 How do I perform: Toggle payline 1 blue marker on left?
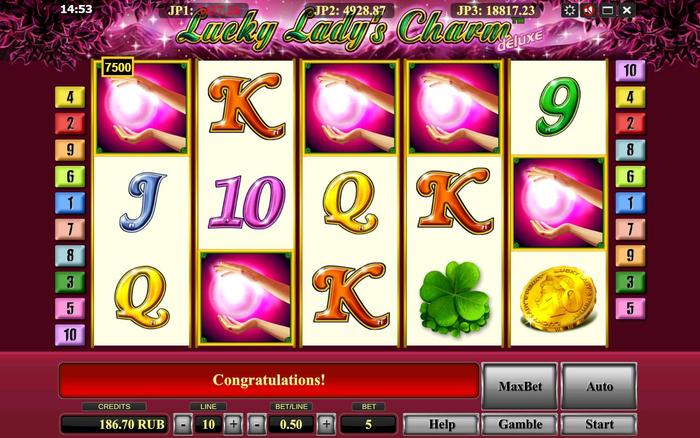coord(70,203)
